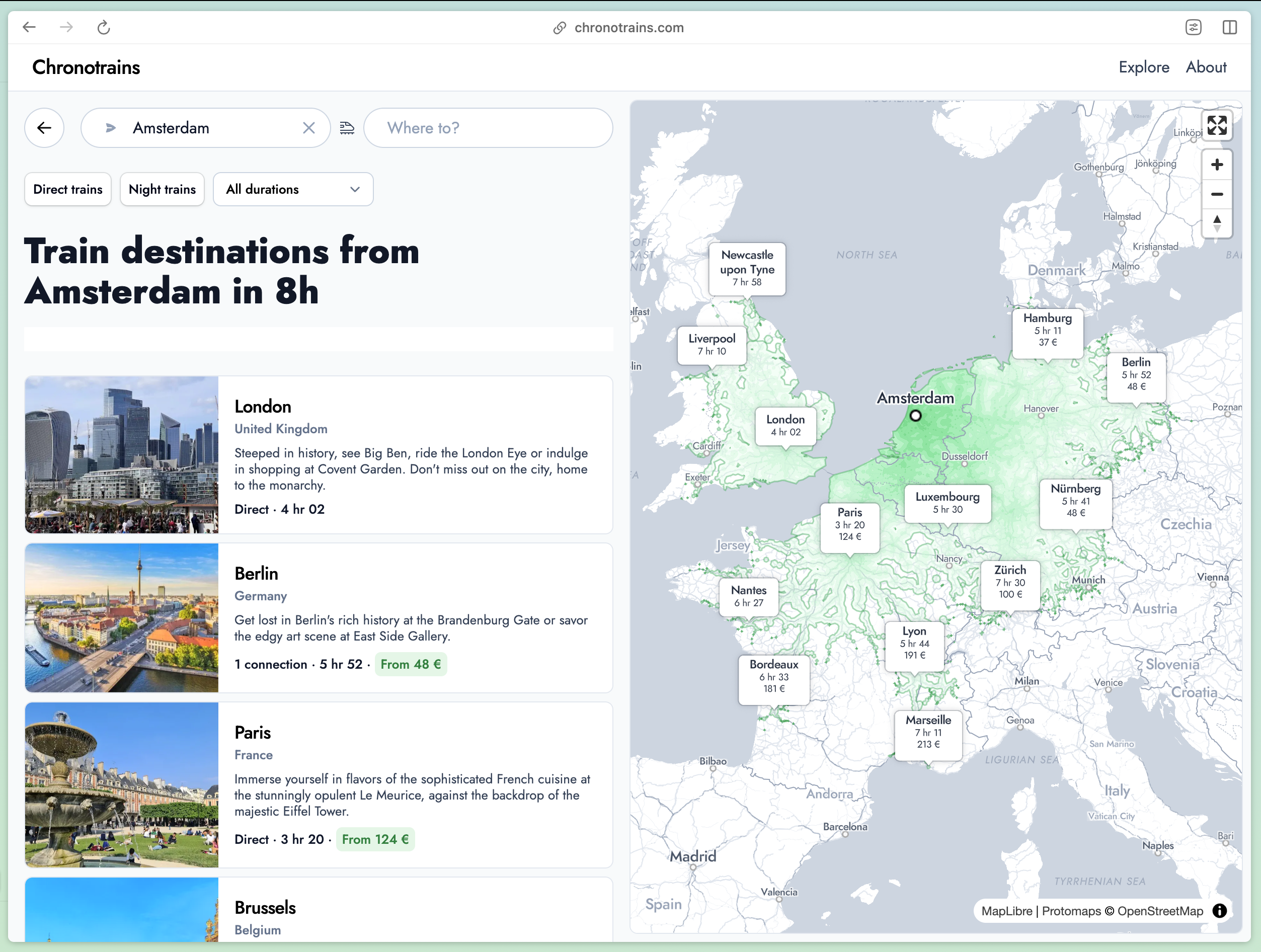Reset map bearing with the compass
This screenshot has height=952, width=1261.
tap(1217, 223)
